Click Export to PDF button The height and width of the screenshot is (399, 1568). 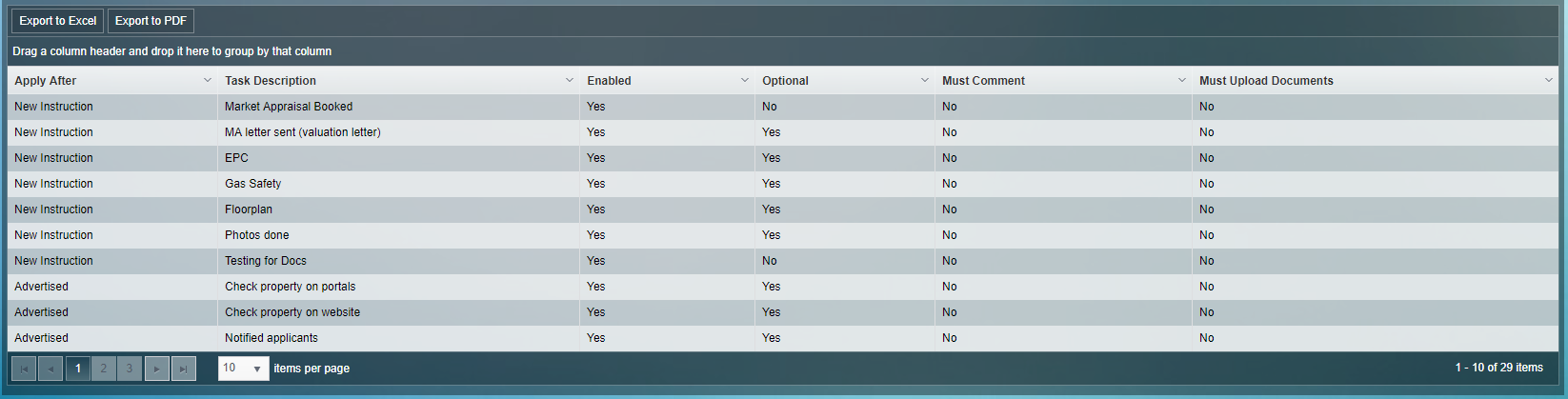click(x=151, y=21)
